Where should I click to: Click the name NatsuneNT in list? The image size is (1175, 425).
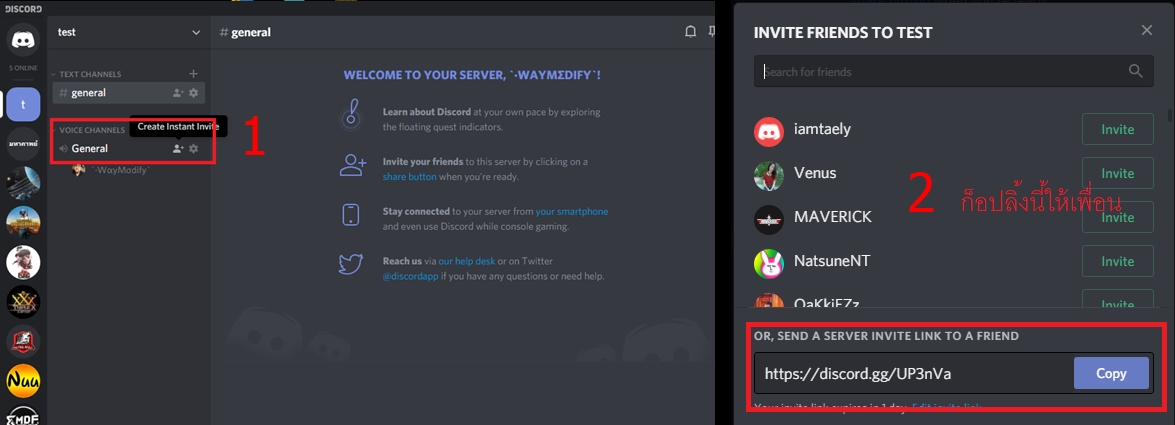(x=832, y=261)
